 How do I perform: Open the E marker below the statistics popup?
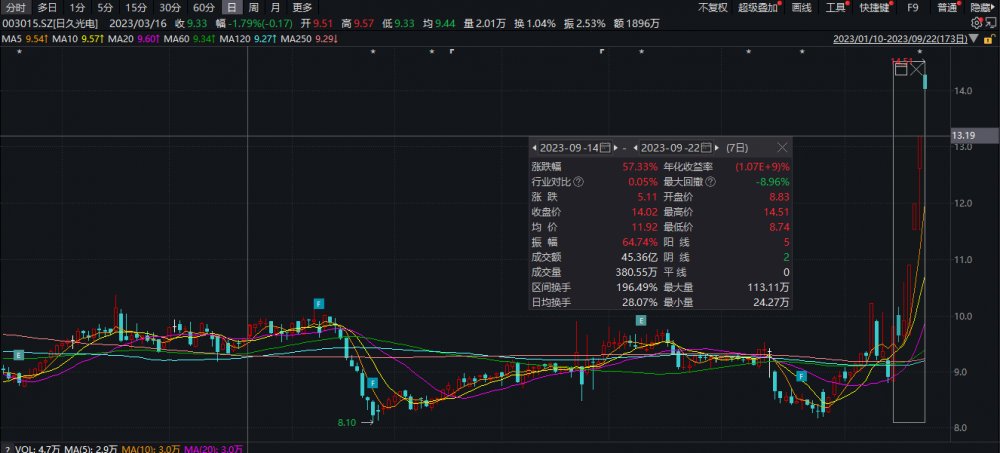click(641, 320)
